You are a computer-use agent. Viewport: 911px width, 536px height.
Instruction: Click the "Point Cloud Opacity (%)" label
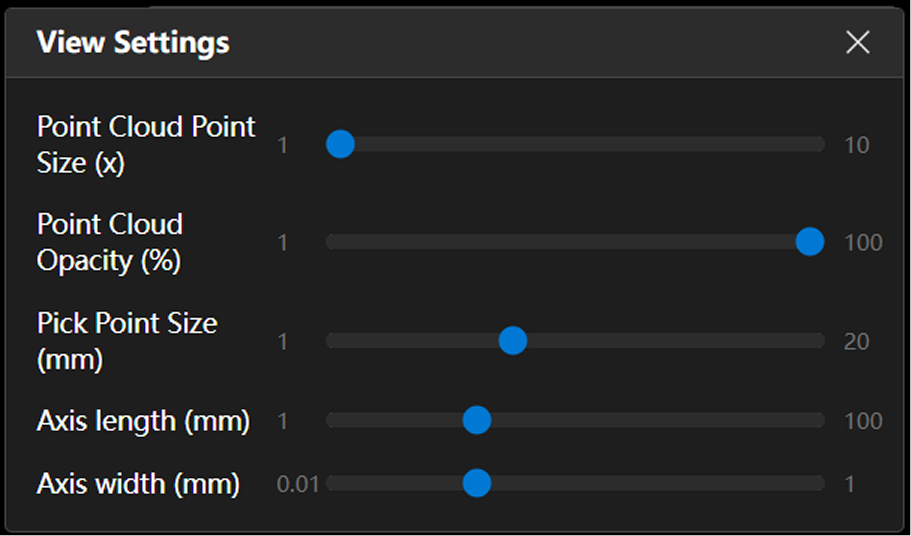tap(110, 242)
